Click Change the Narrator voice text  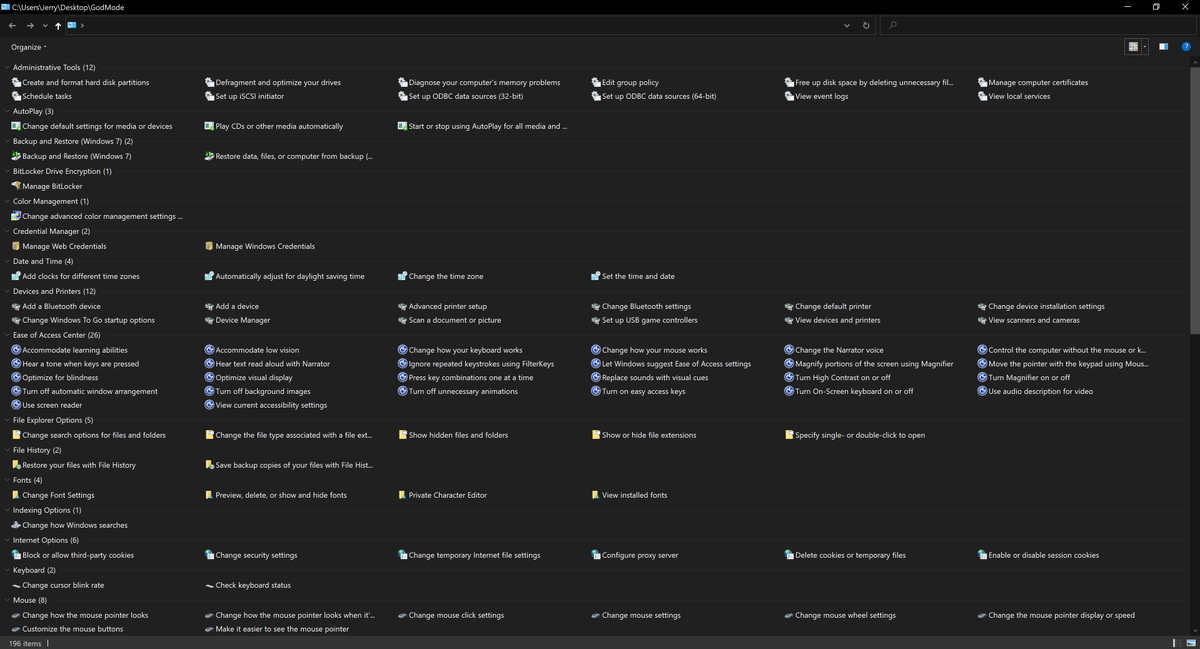pyautogui.click(x=840, y=351)
